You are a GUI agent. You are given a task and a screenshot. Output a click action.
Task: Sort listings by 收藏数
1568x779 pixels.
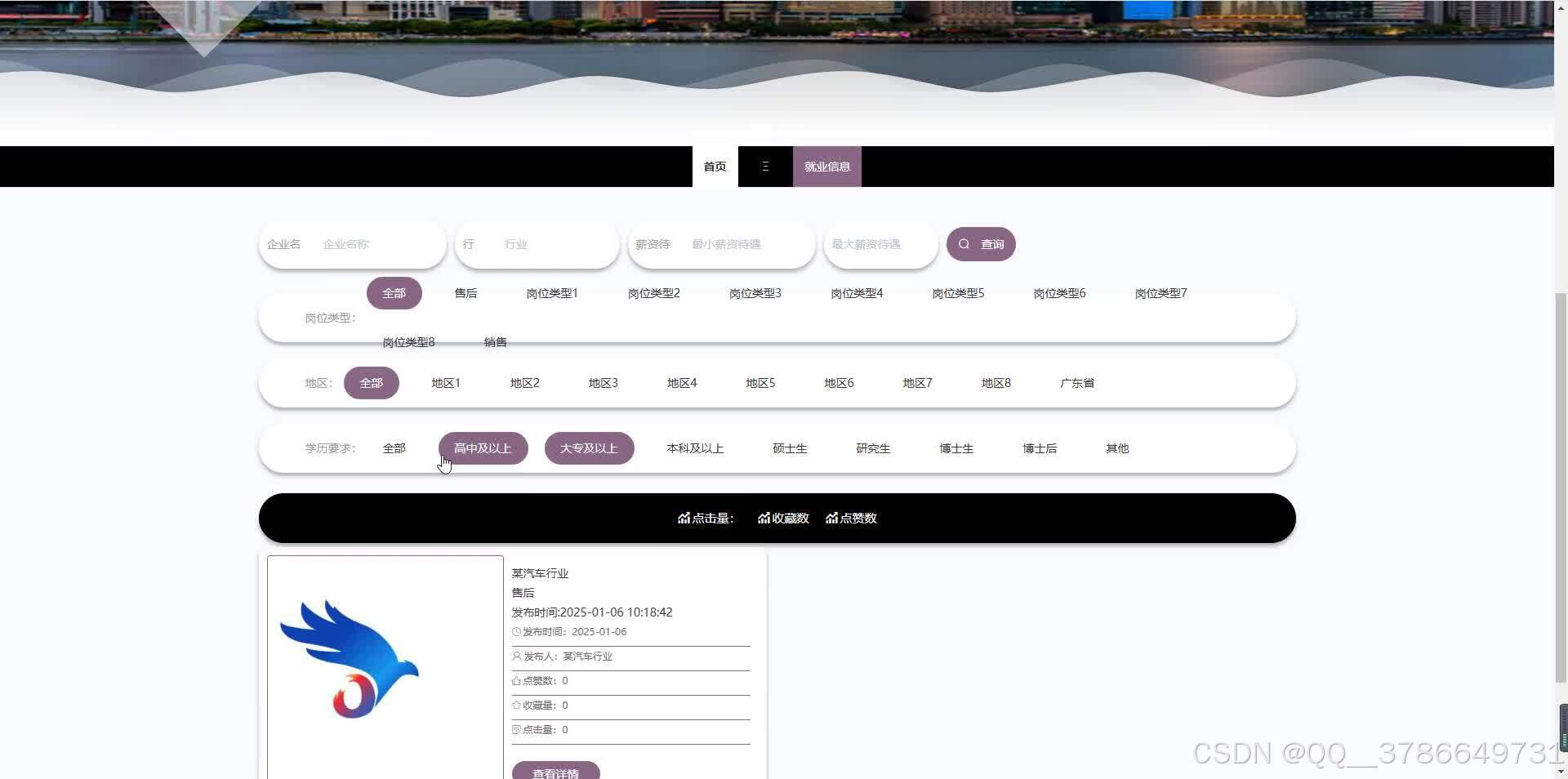[x=783, y=519]
